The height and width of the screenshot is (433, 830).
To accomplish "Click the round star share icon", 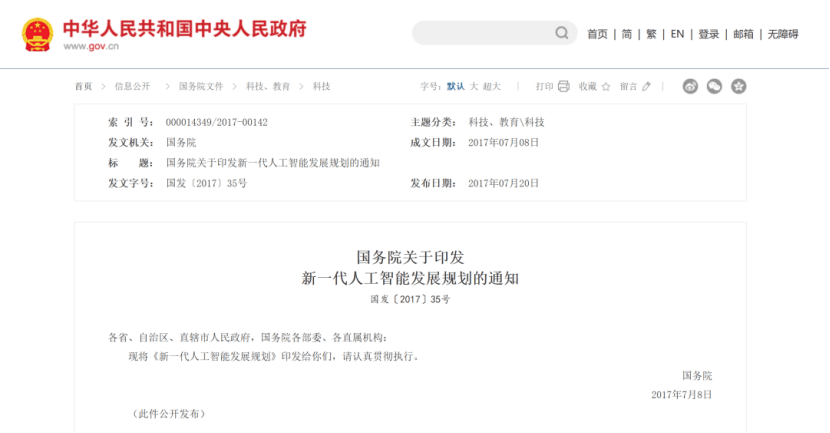I will [x=739, y=87].
